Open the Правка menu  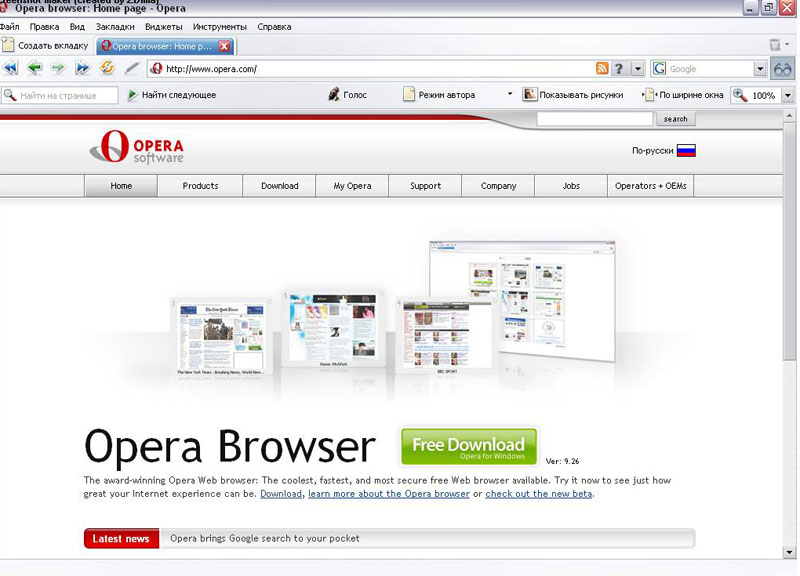(x=44, y=27)
